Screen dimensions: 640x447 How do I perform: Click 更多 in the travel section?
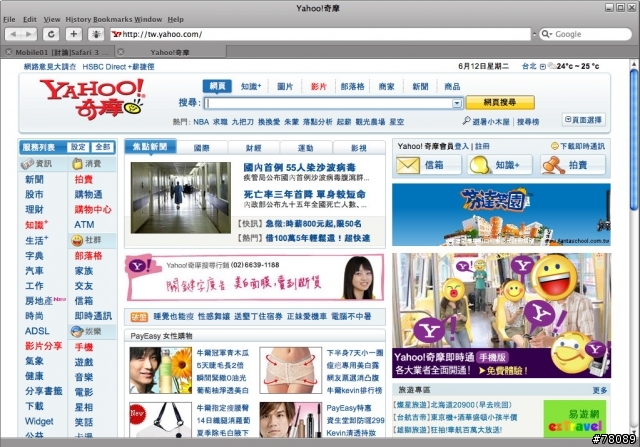pyautogui.click(x=600, y=391)
